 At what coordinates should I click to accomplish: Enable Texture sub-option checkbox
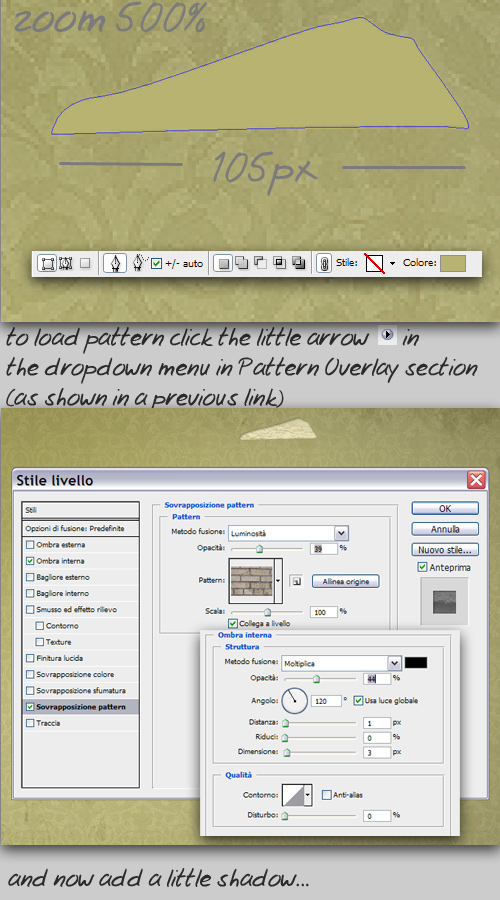pos(40,642)
